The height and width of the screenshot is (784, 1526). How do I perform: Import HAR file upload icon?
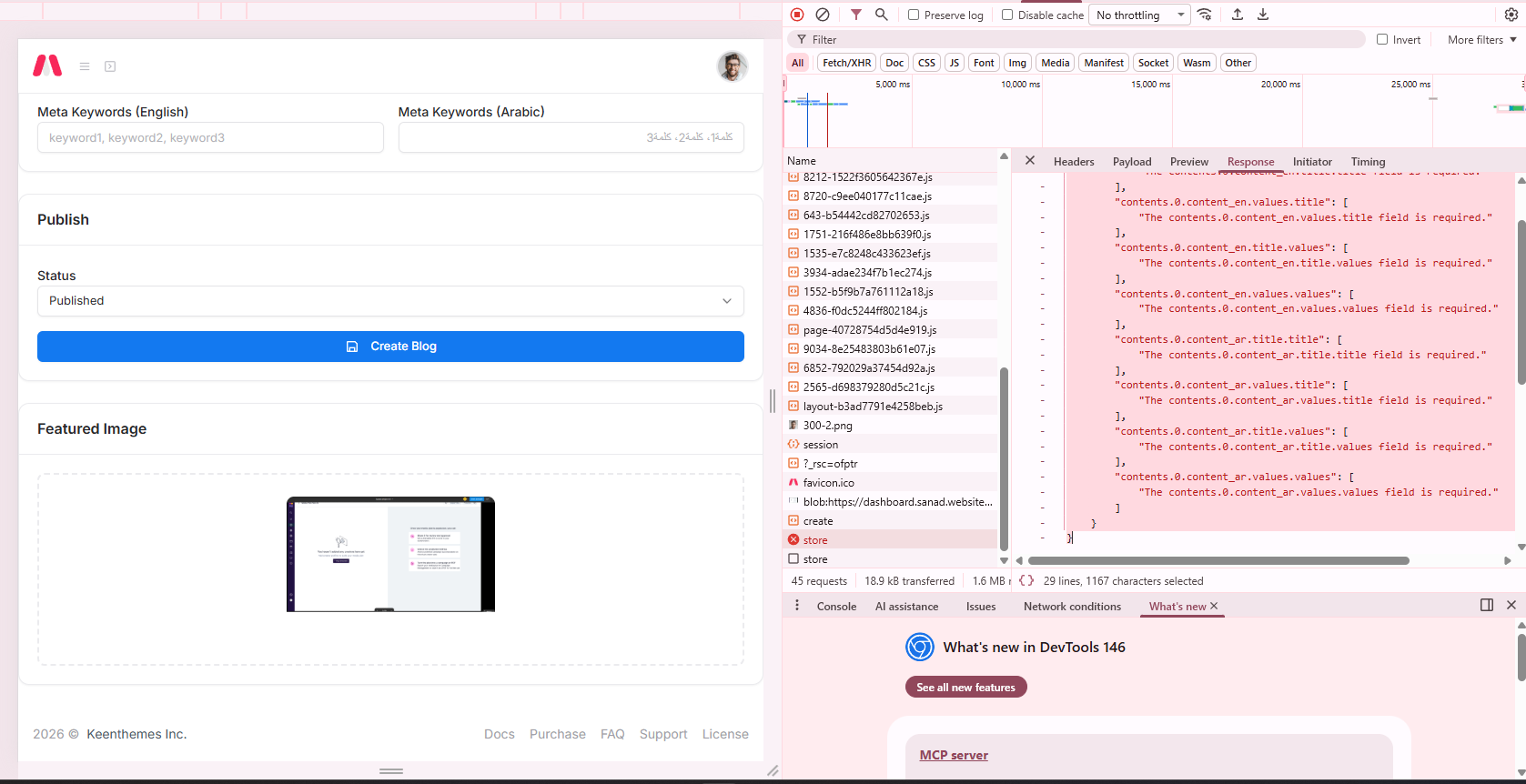click(x=1238, y=15)
